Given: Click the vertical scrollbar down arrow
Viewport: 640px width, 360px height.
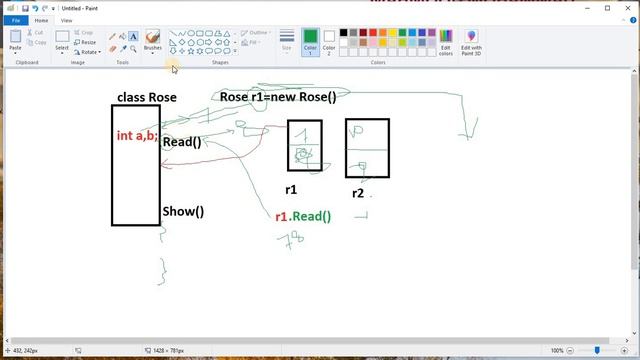Looking at the screenshot, I should pos(634,333).
